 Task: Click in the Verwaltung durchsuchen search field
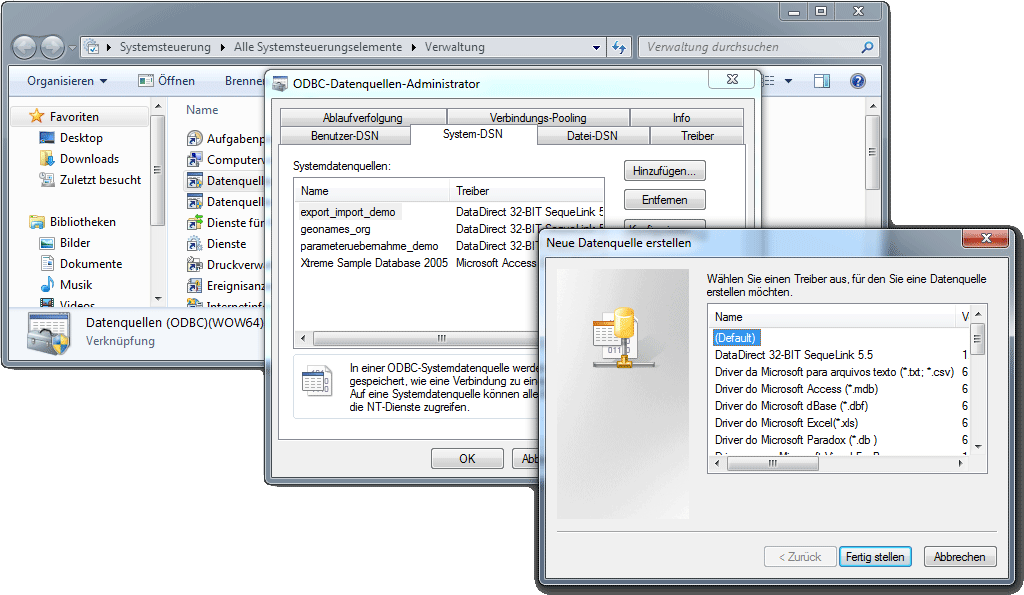coord(750,47)
